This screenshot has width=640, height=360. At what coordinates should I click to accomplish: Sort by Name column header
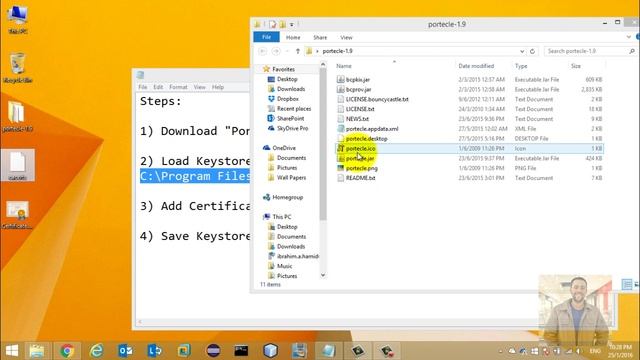point(344,66)
